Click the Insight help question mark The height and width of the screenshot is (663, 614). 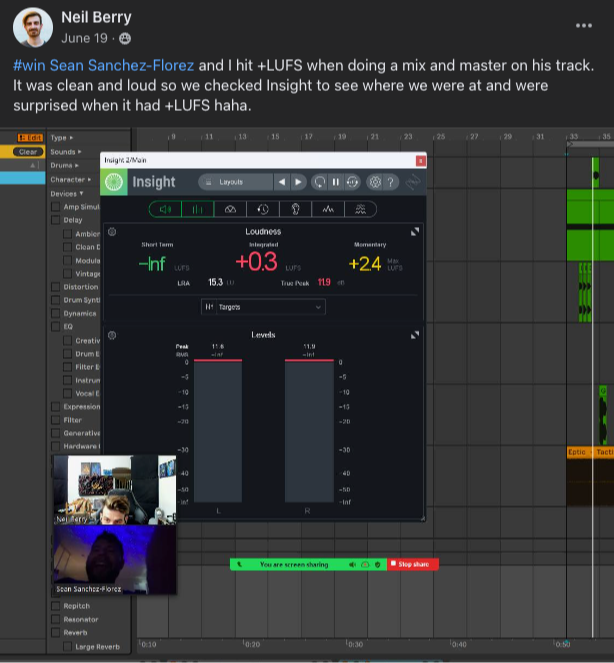[391, 182]
